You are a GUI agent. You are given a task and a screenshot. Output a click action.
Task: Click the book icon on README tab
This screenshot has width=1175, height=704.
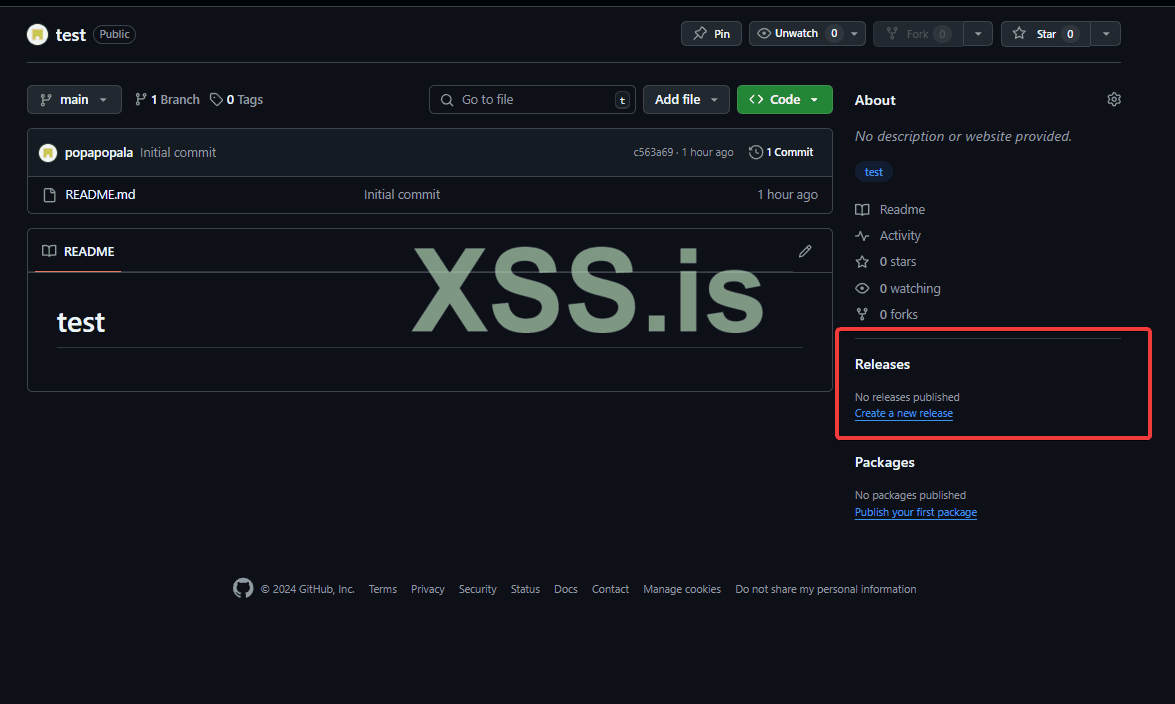pos(49,251)
